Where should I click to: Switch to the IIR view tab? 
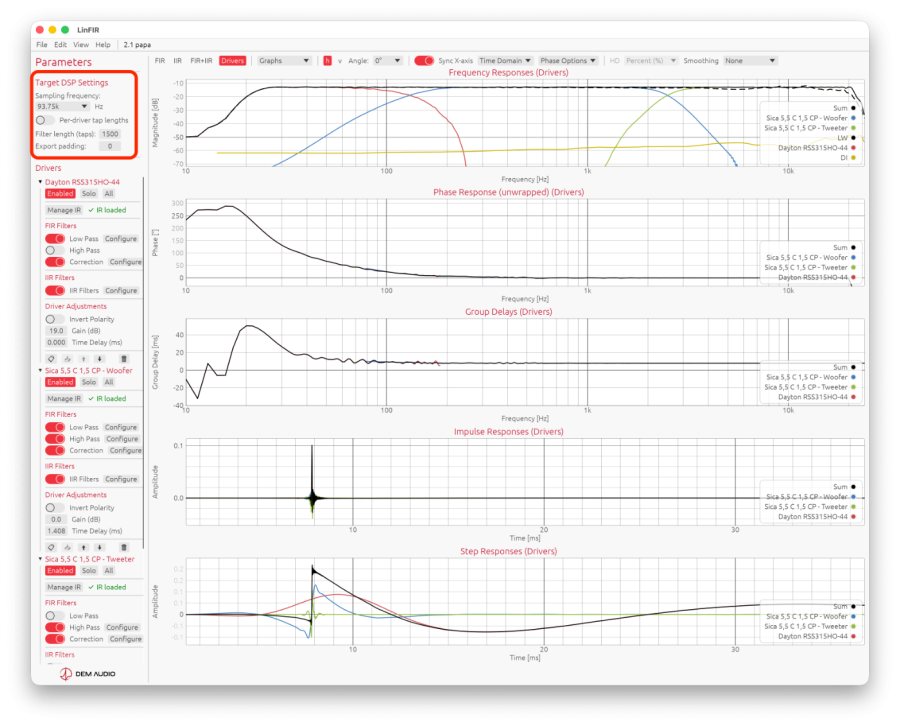tap(177, 60)
